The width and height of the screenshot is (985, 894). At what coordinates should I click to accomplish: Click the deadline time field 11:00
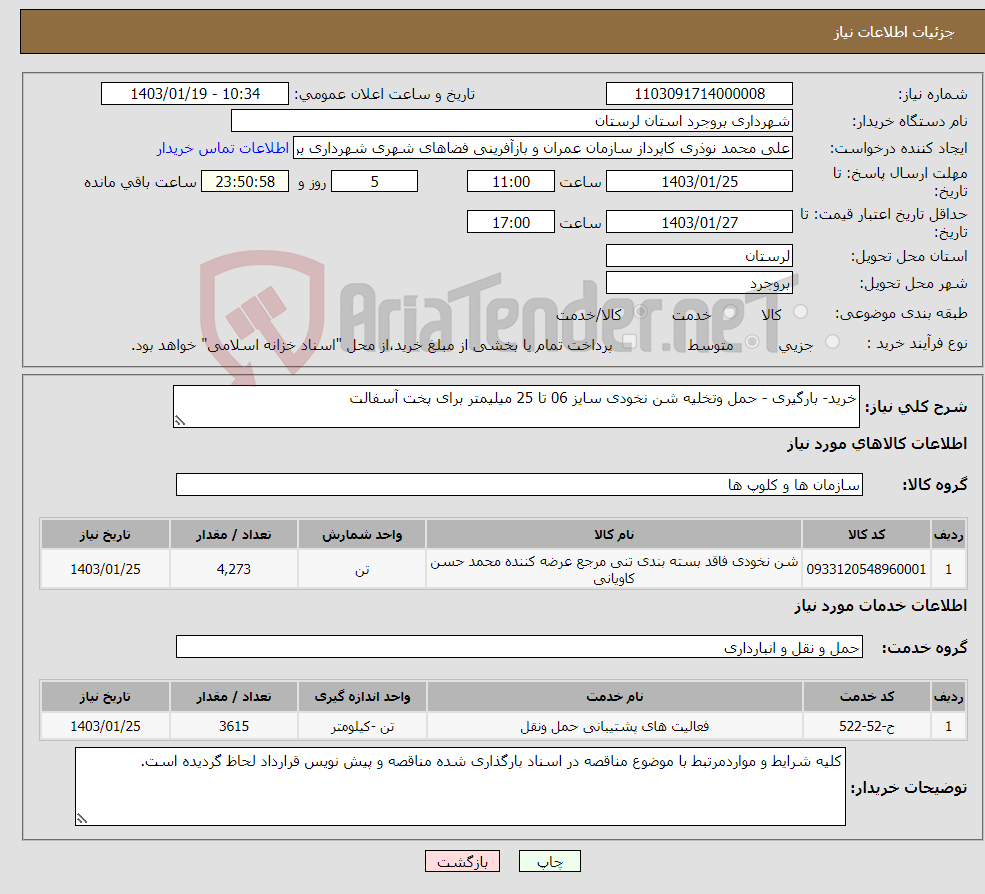pos(511,182)
